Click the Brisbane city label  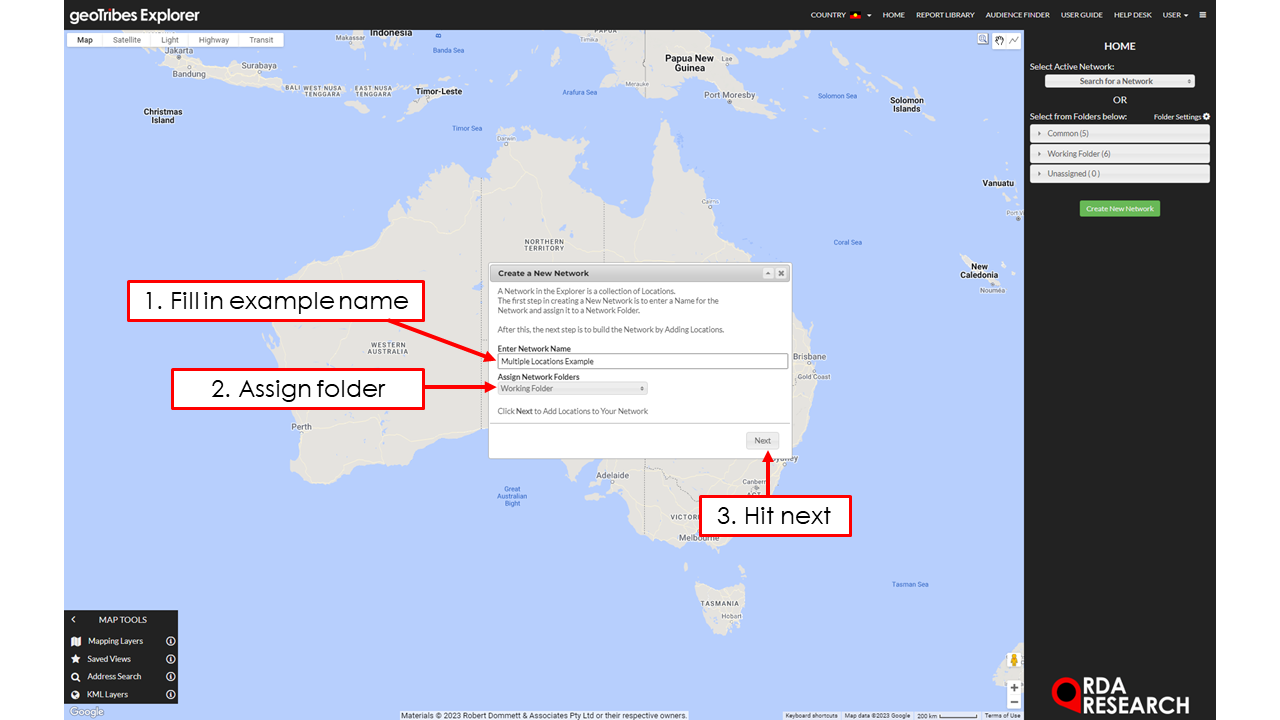809,356
